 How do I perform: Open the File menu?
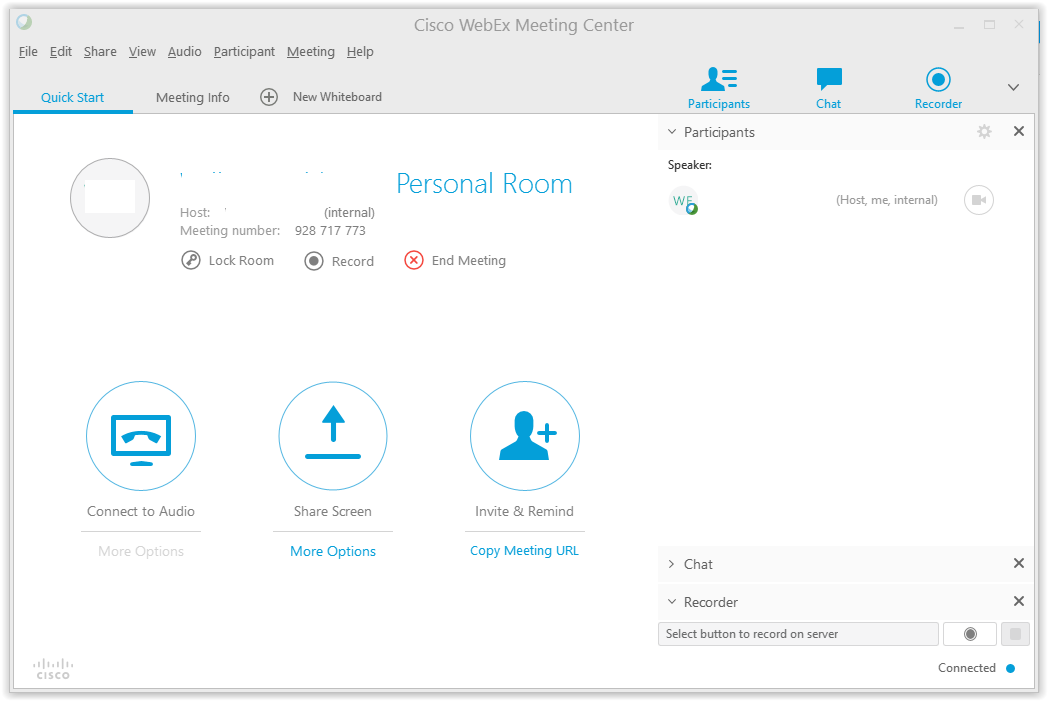click(28, 51)
